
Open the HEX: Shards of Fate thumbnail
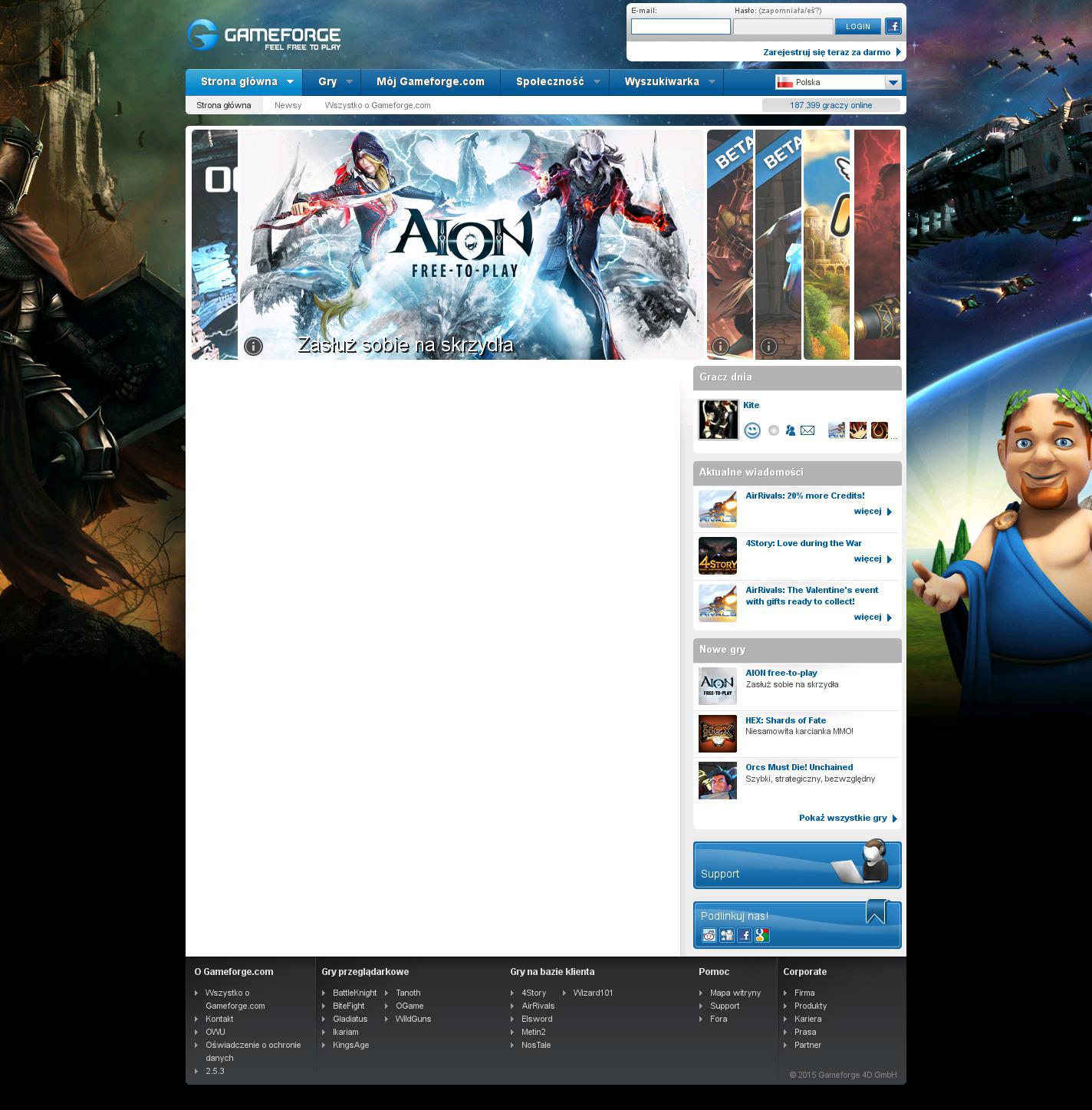click(x=717, y=733)
